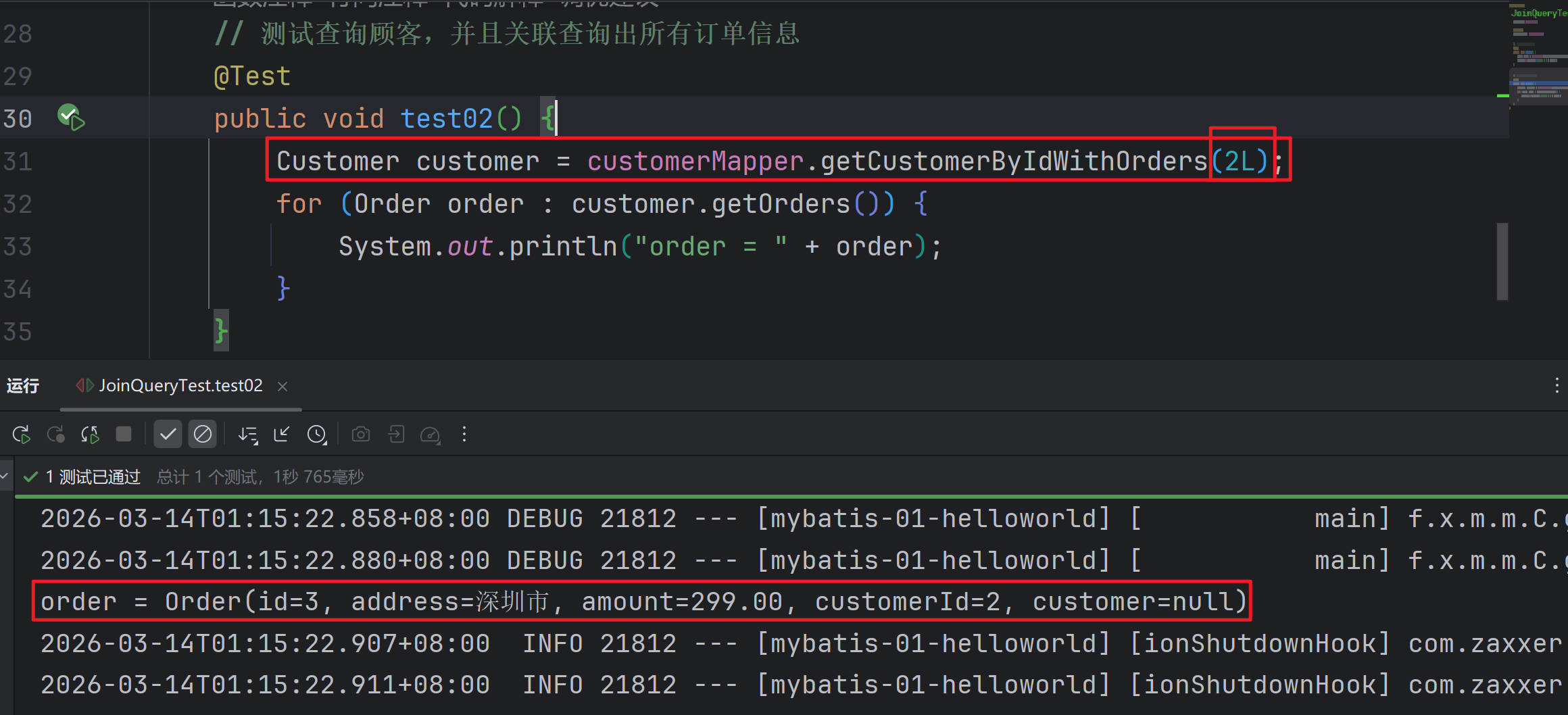This screenshot has width=1568, height=715.
Task: Toggle Show Passed tests checkmark button
Action: click(168, 434)
